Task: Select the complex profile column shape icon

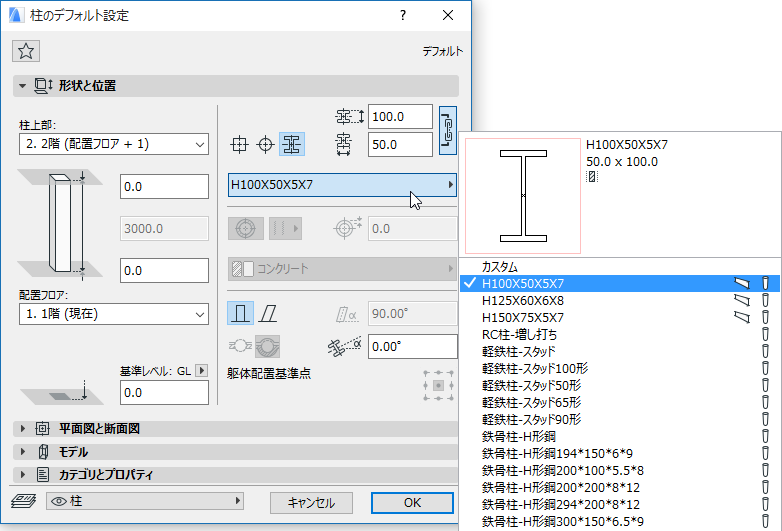Action: pyautogui.click(x=292, y=145)
